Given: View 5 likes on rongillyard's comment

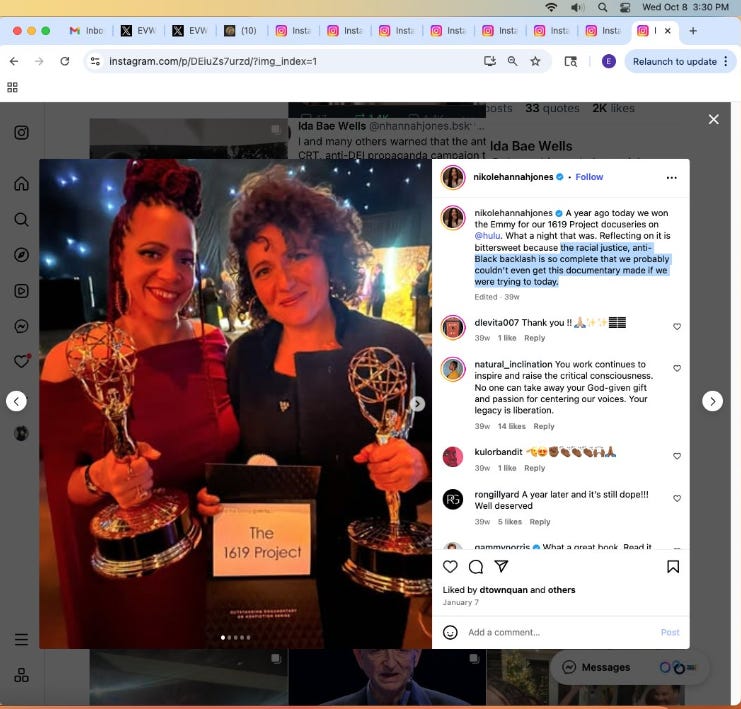Looking at the screenshot, I should [509, 522].
